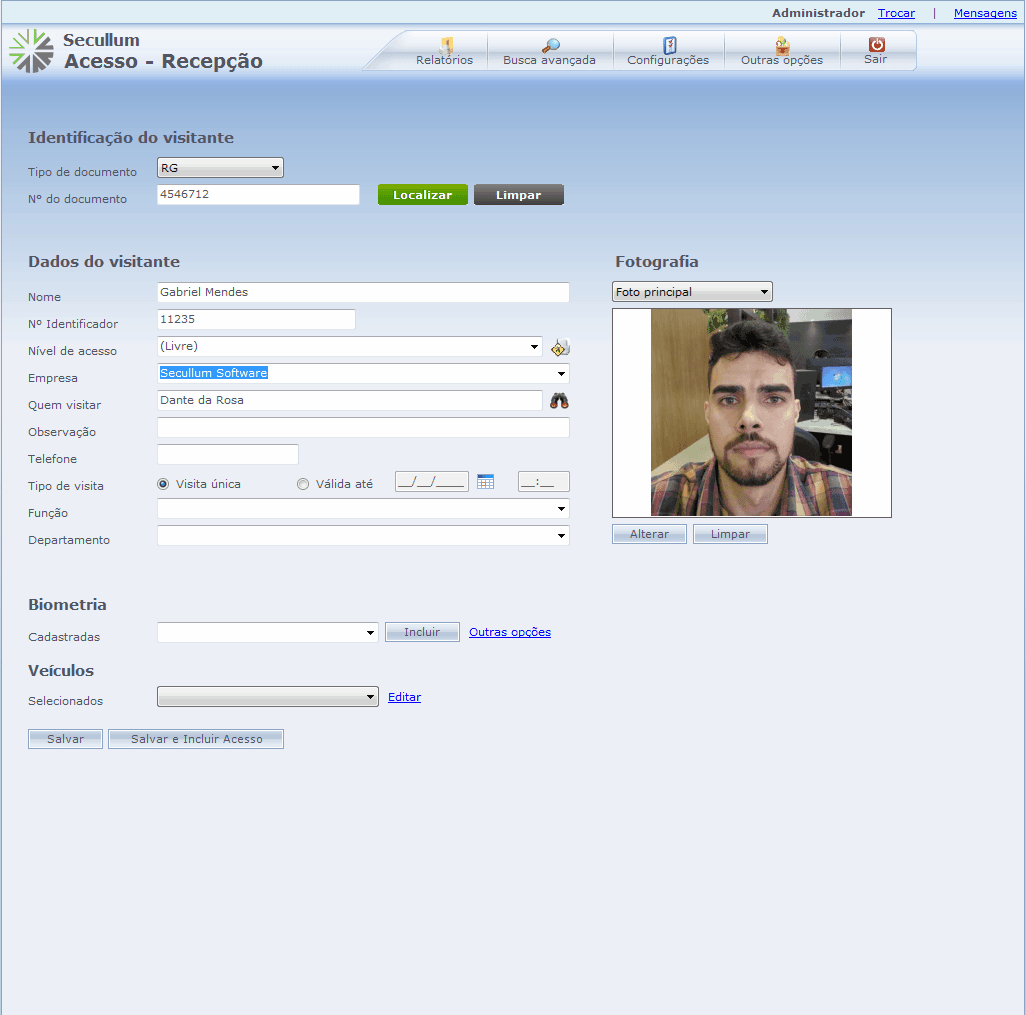The image size is (1026, 1015).
Task: Click the icon beside Nível de acesso
Action: coord(560,348)
